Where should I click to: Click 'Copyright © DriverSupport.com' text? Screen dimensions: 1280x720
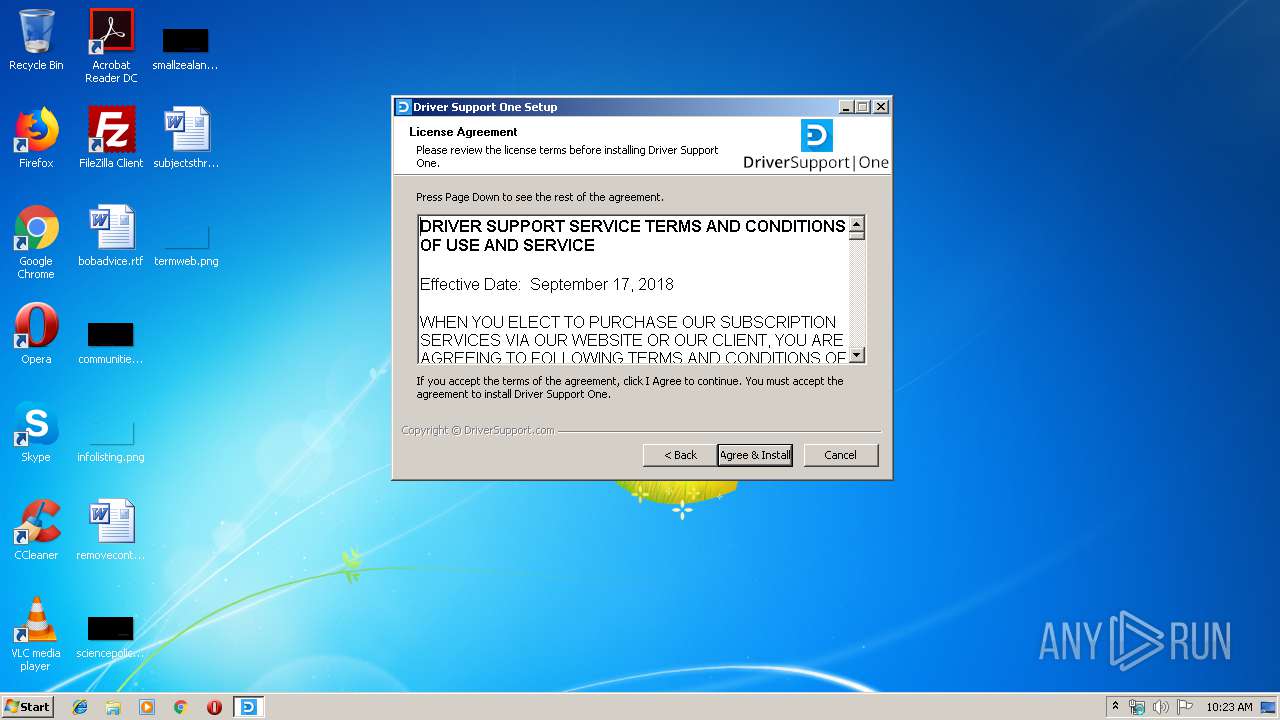[x=478, y=431]
